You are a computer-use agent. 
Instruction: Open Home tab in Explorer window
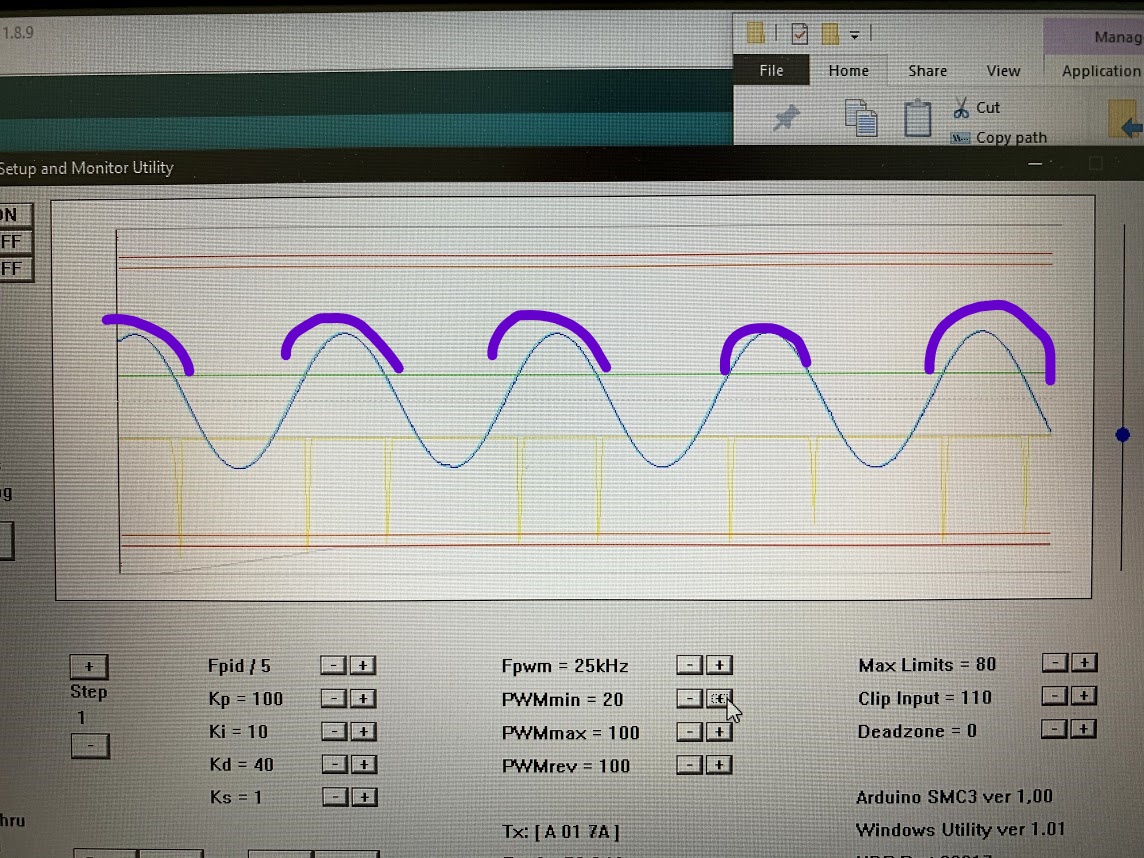(x=849, y=71)
